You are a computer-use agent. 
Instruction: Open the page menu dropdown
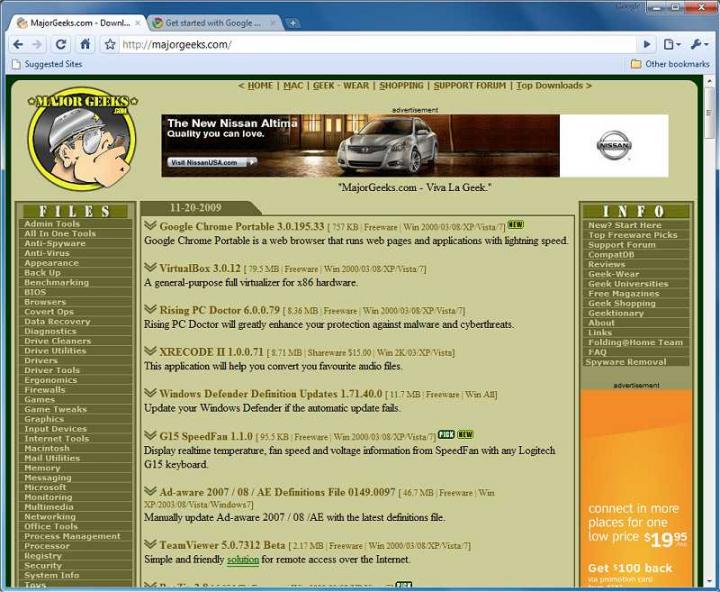pos(672,44)
